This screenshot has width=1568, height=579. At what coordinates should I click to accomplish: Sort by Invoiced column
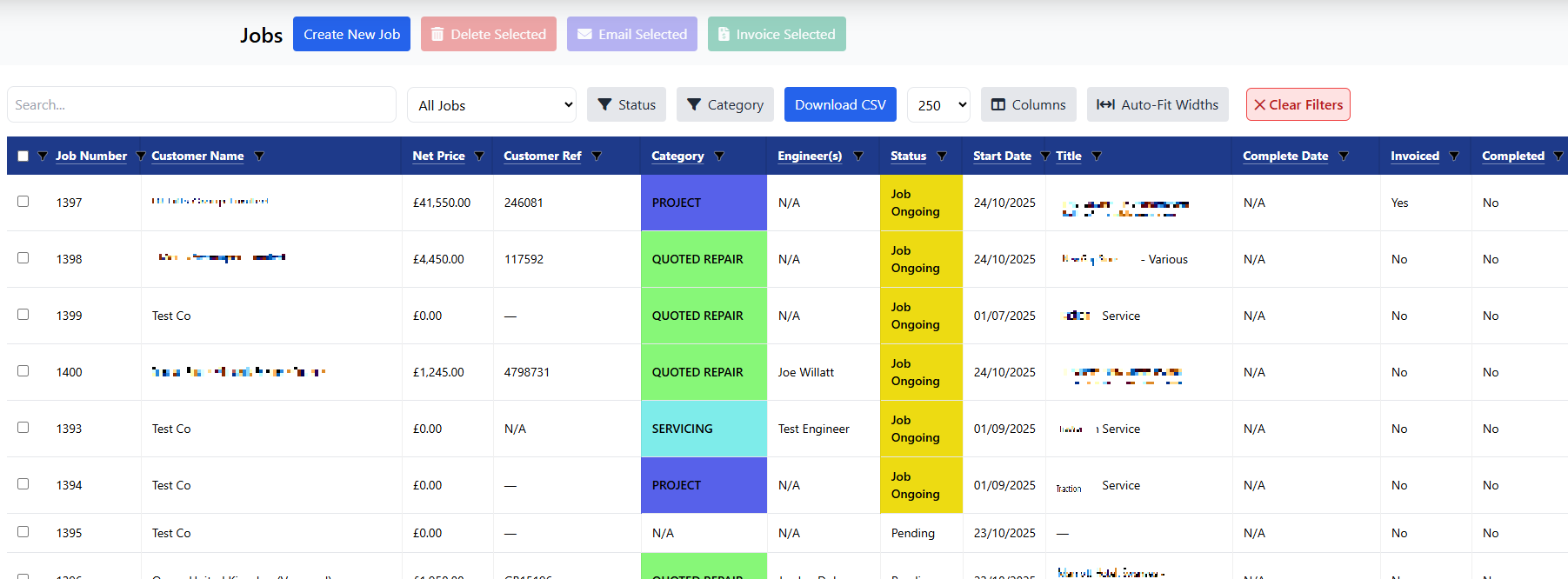point(1415,156)
